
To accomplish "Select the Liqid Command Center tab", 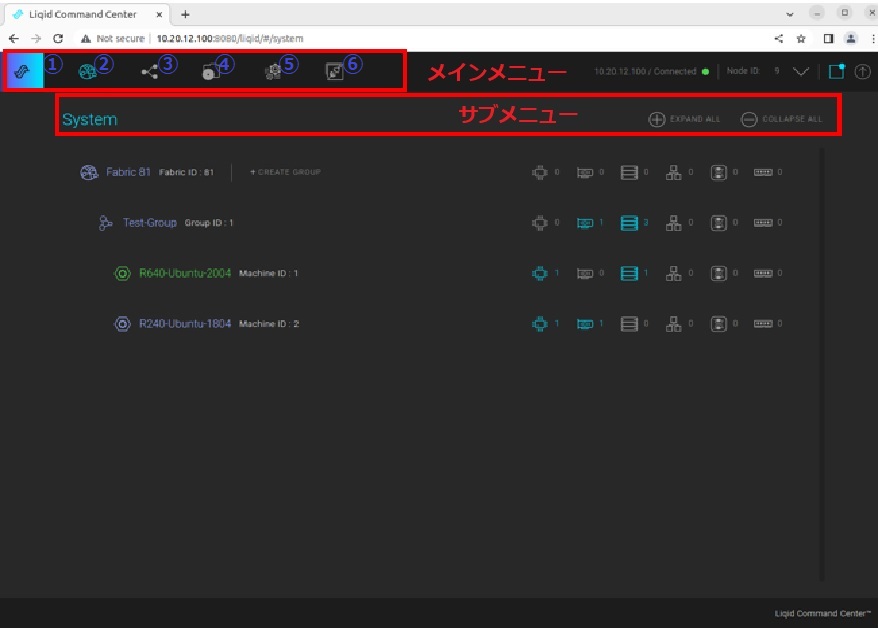I will click(x=87, y=15).
